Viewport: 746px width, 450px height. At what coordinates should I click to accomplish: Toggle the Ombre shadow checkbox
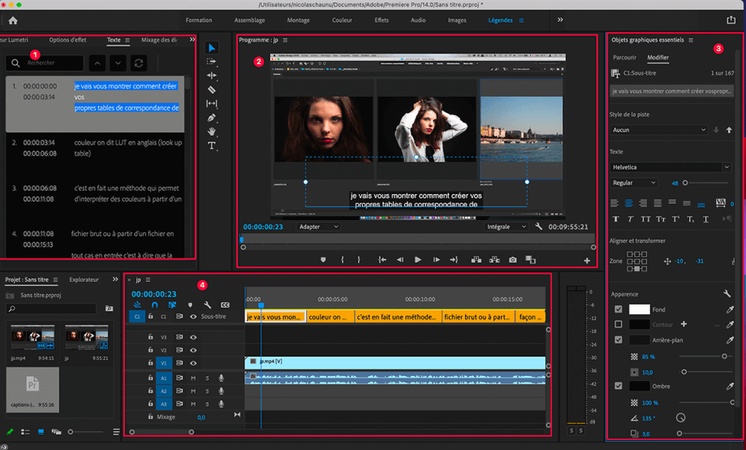coord(618,386)
